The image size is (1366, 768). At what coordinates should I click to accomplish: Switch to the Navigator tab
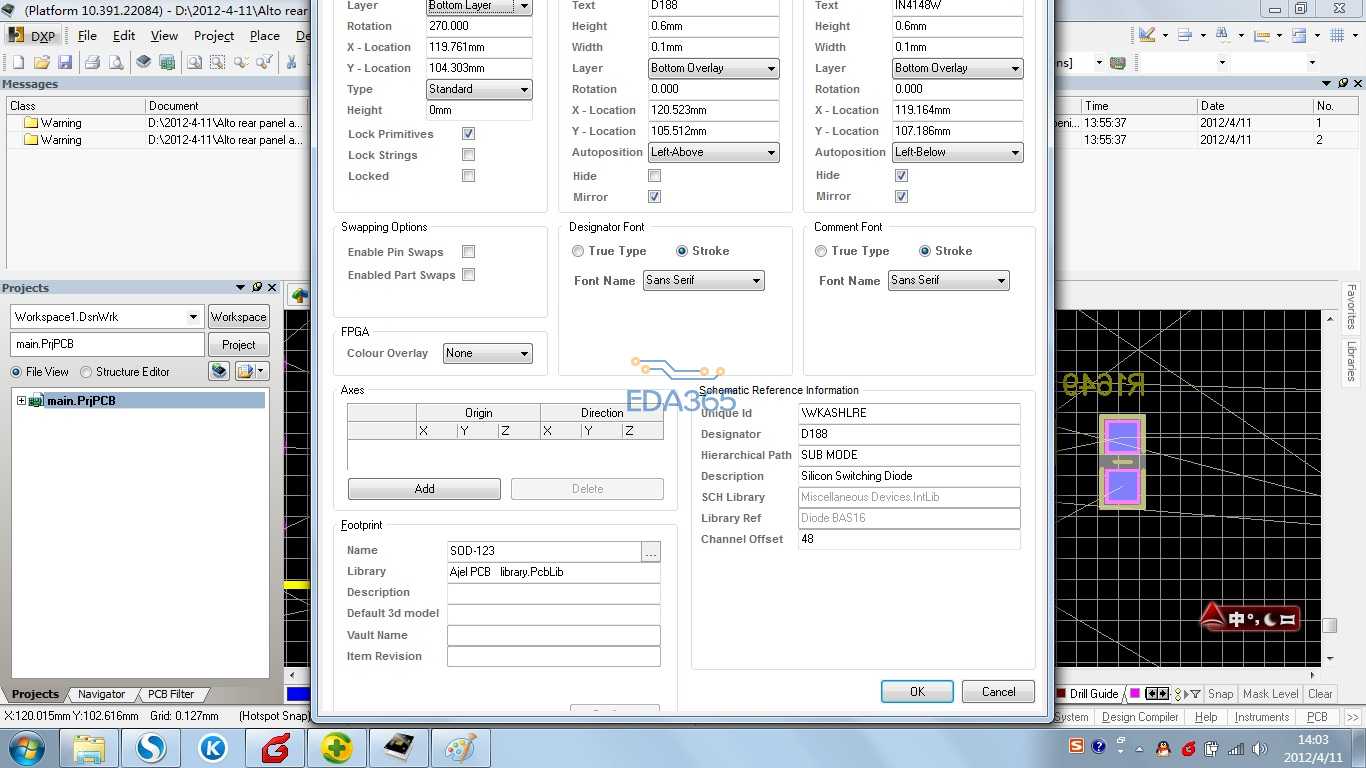(102, 694)
